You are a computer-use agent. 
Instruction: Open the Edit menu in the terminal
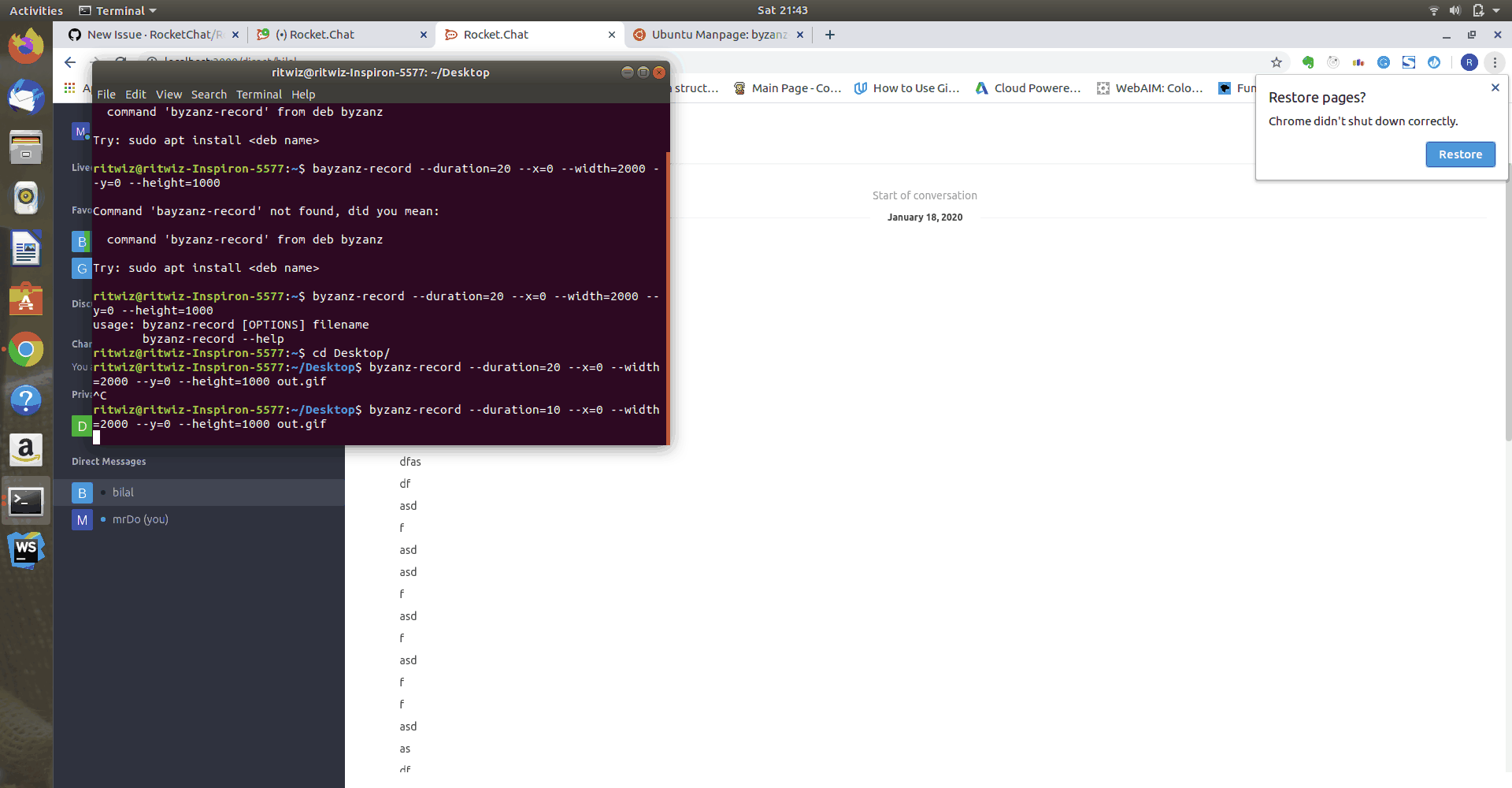pos(135,95)
